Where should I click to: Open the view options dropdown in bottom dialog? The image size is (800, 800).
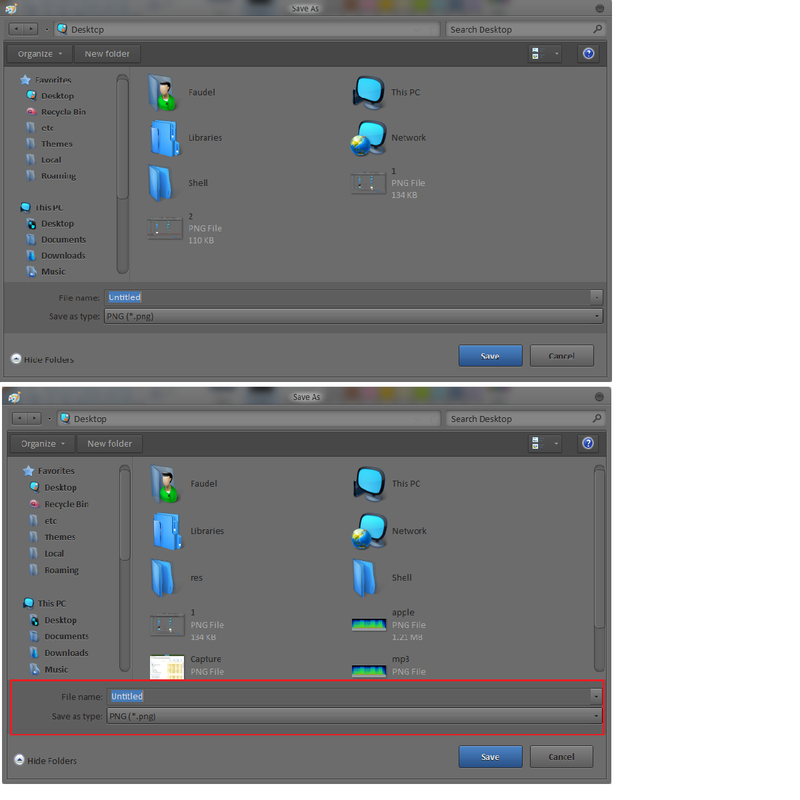pos(556,443)
